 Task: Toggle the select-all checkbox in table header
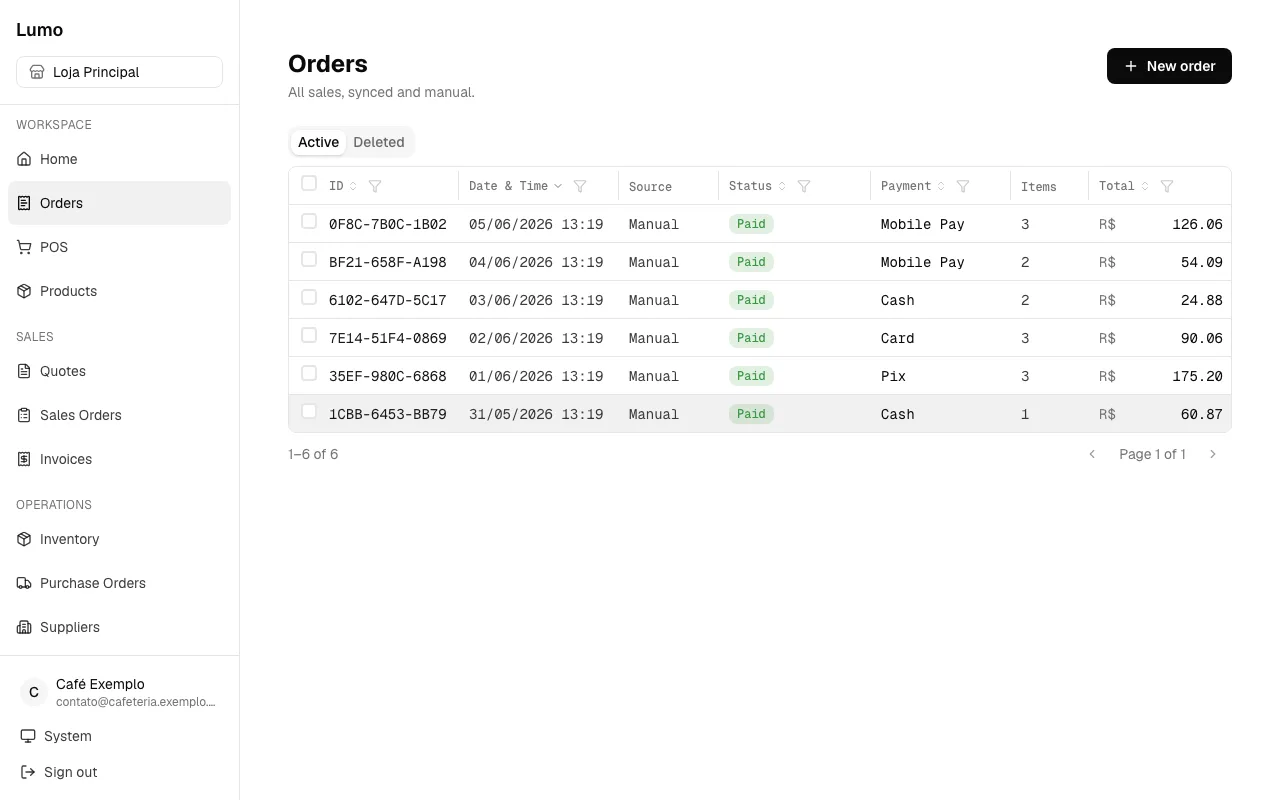[x=309, y=183]
